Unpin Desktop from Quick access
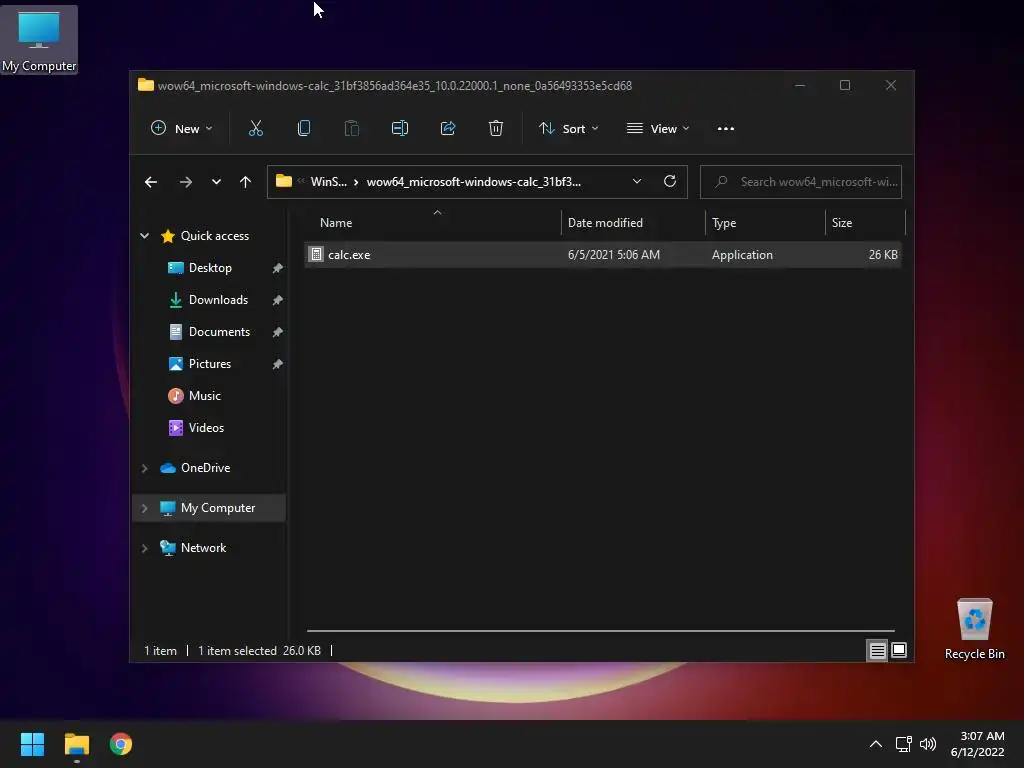This screenshot has height=768, width=1024. click(278, 268)
